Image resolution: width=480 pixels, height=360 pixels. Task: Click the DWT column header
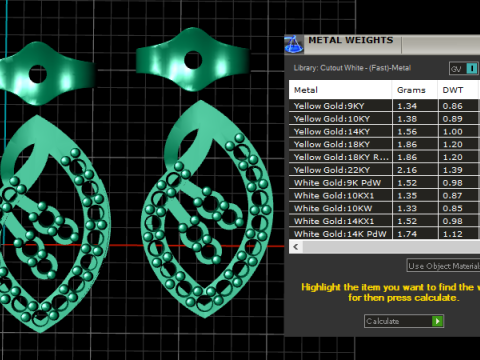tap(459, 90)
